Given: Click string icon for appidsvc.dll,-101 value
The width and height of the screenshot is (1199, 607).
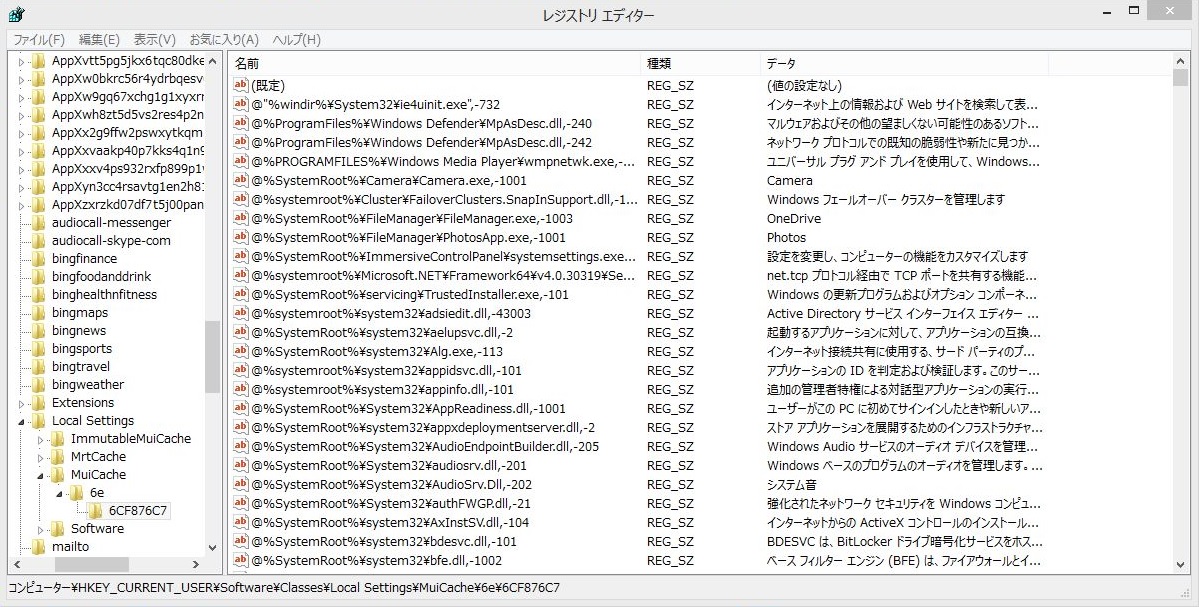Looking at the screenshot, I should [x=241, y=370].
